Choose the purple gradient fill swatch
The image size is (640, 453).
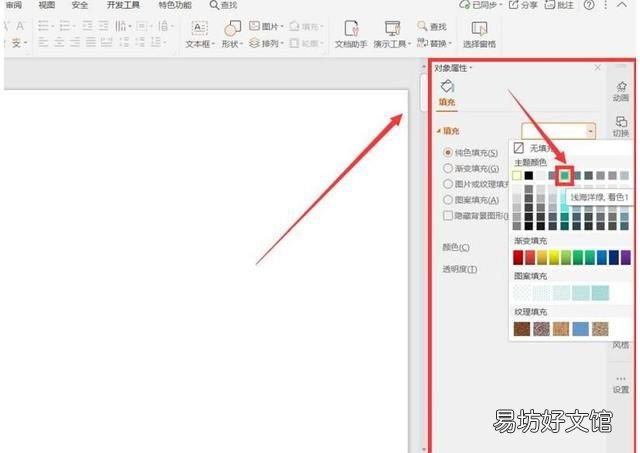click(626, 258)
